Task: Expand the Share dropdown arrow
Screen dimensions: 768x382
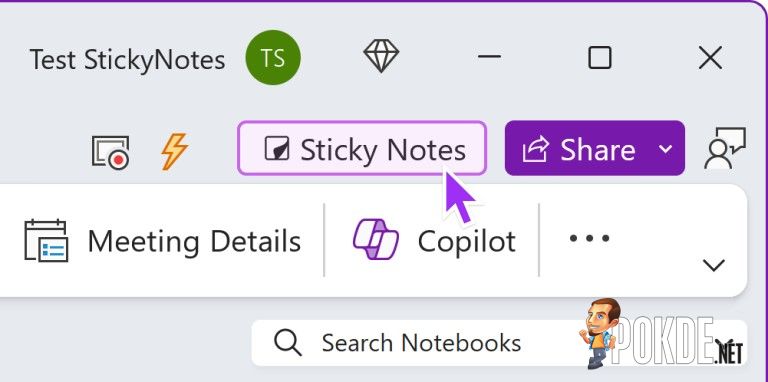Action: 666,148
